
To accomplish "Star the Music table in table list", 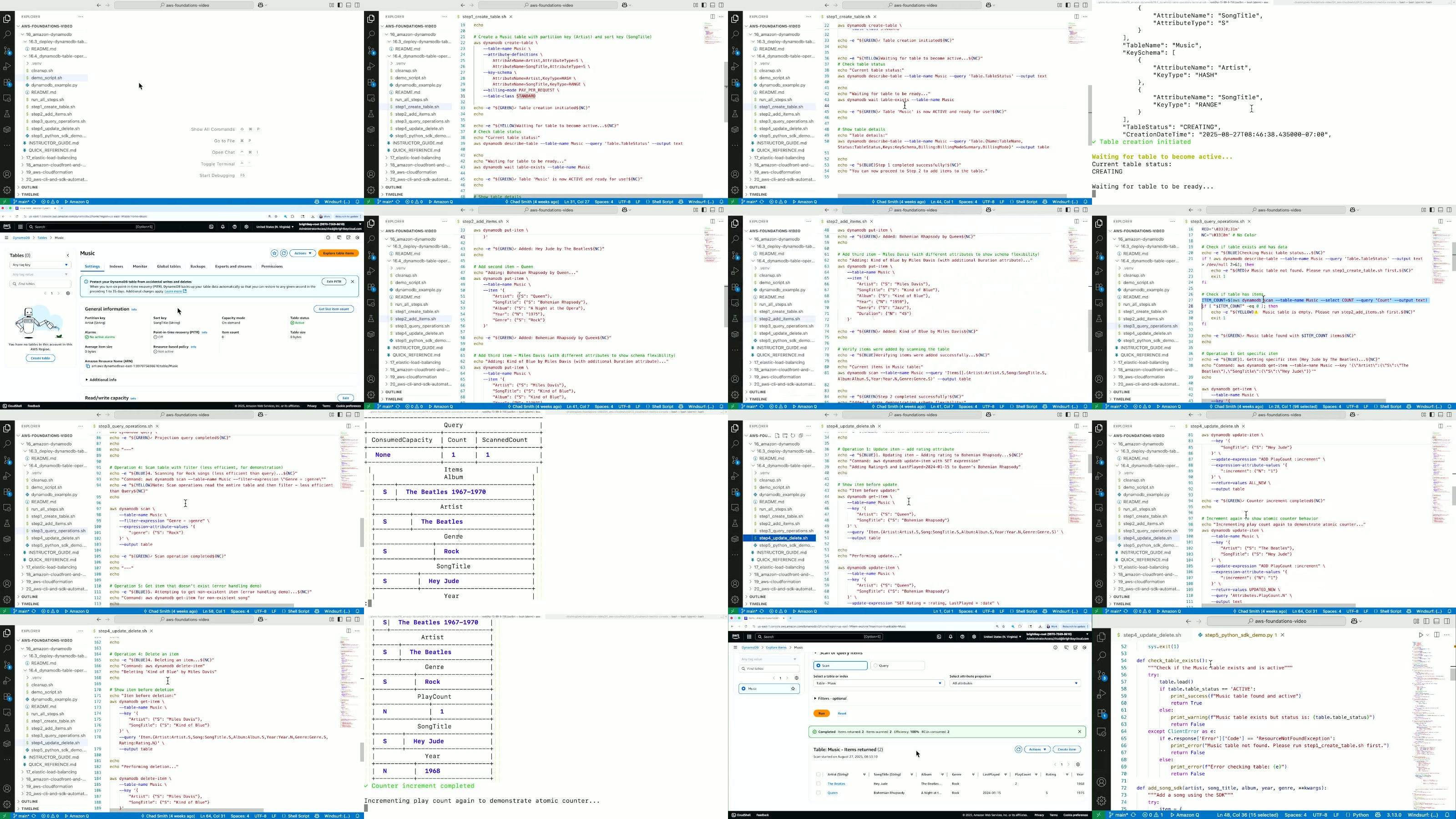I will pos(793,688).
